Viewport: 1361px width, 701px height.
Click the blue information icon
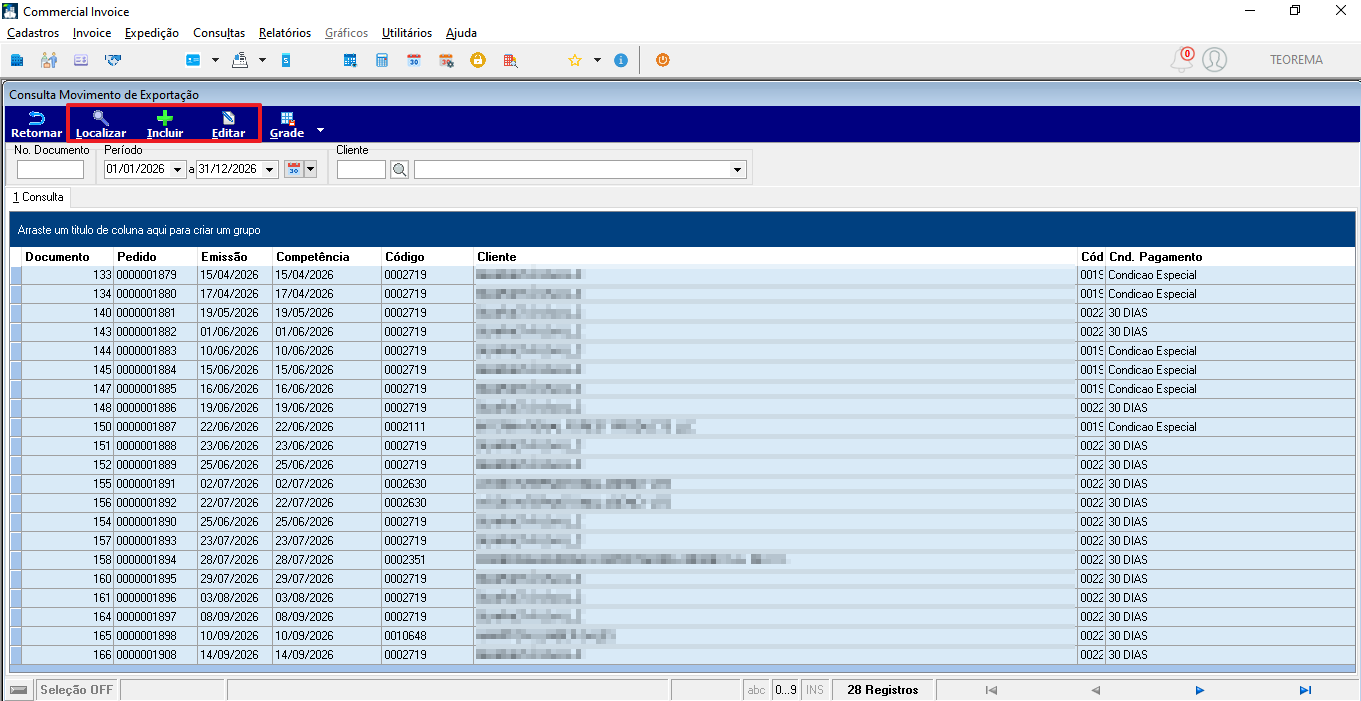(x=621, y=60)
